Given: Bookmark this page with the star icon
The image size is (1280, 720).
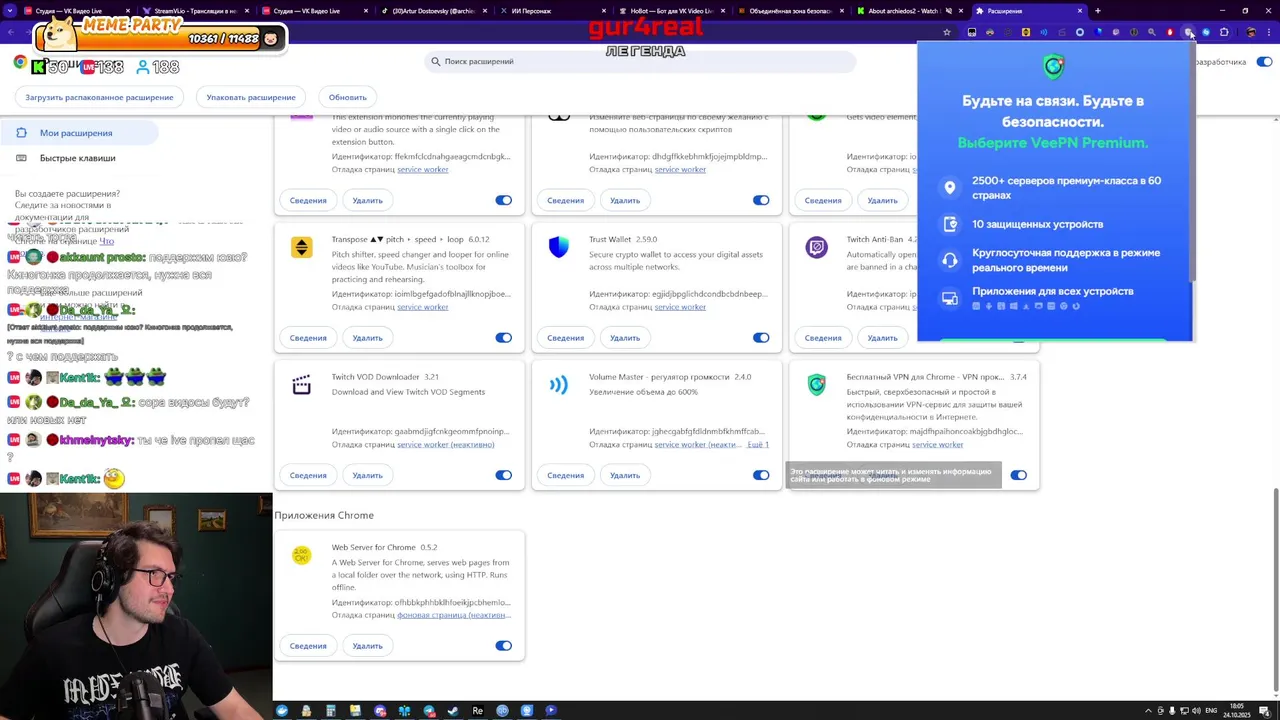Looking at the screenshot, I should 947,32.
